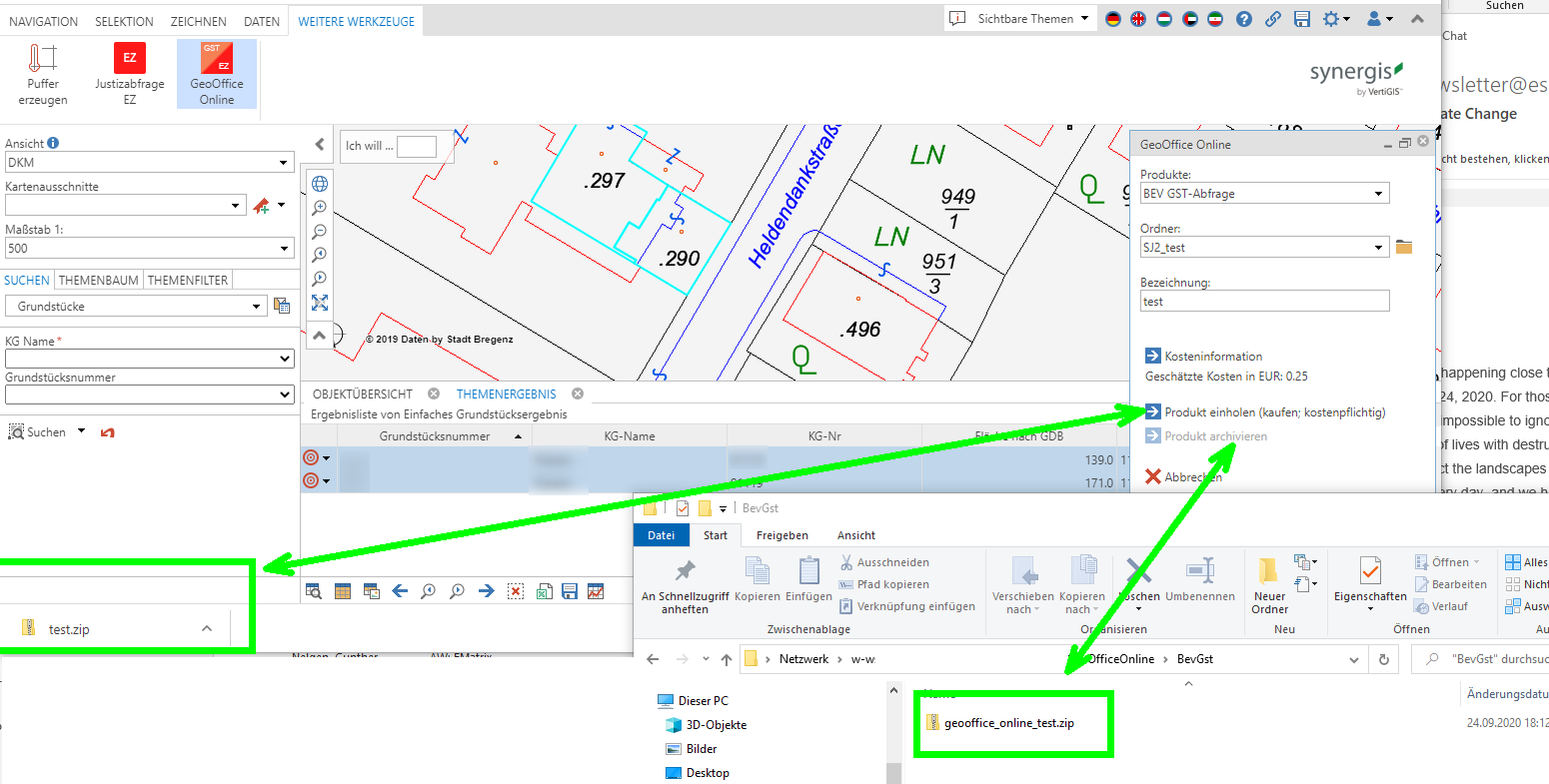The image size is (1549, 784).
Task: Clear selection with the red X icon
Action: (x=516, y=591)
